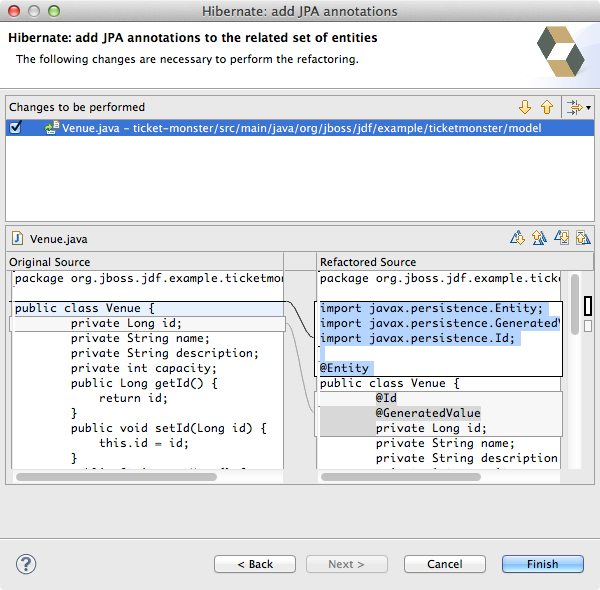Close the dialog with red window button

tap(14, 11)
